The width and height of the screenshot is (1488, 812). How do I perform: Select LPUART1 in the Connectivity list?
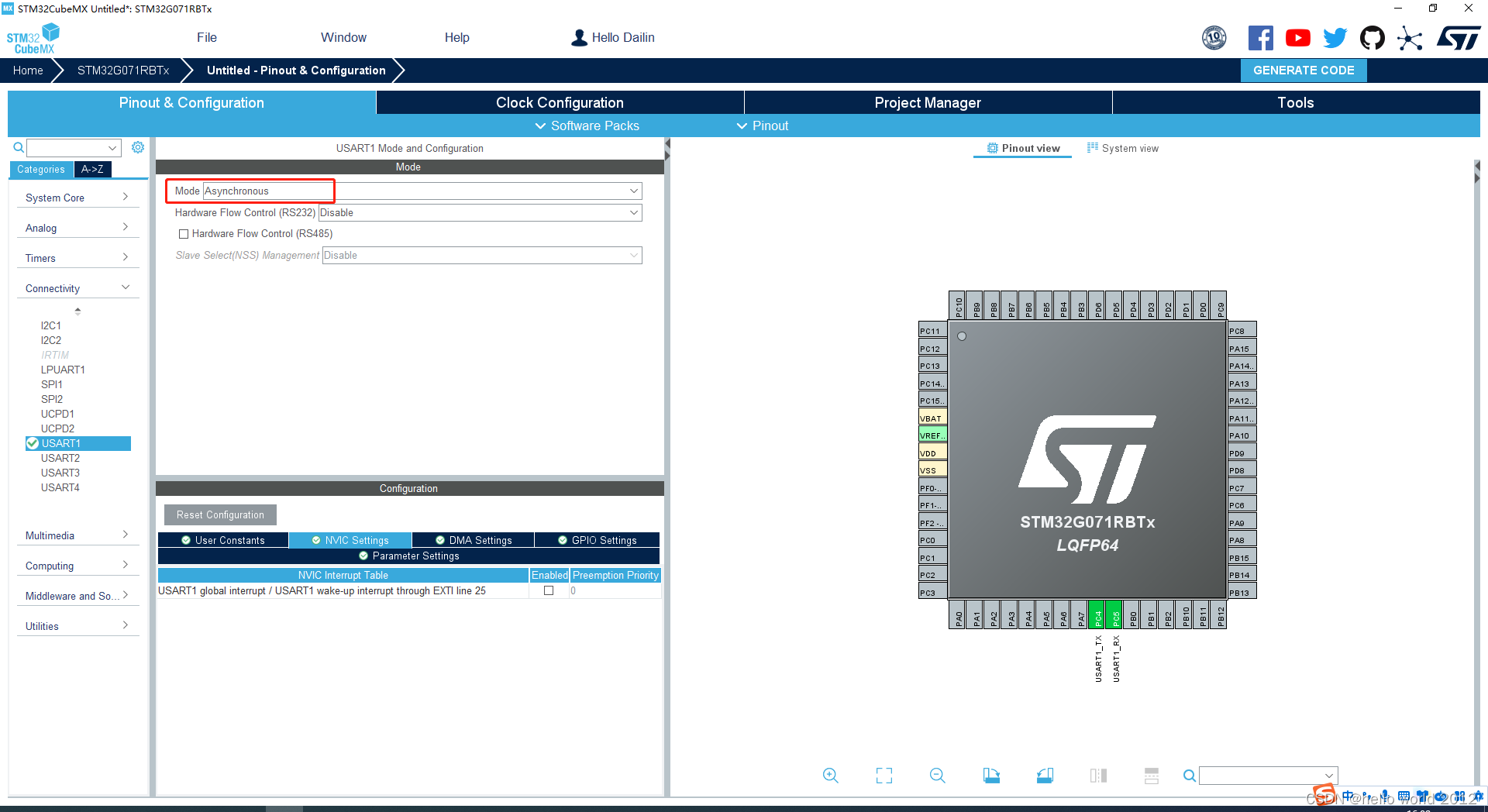(63, 370)
